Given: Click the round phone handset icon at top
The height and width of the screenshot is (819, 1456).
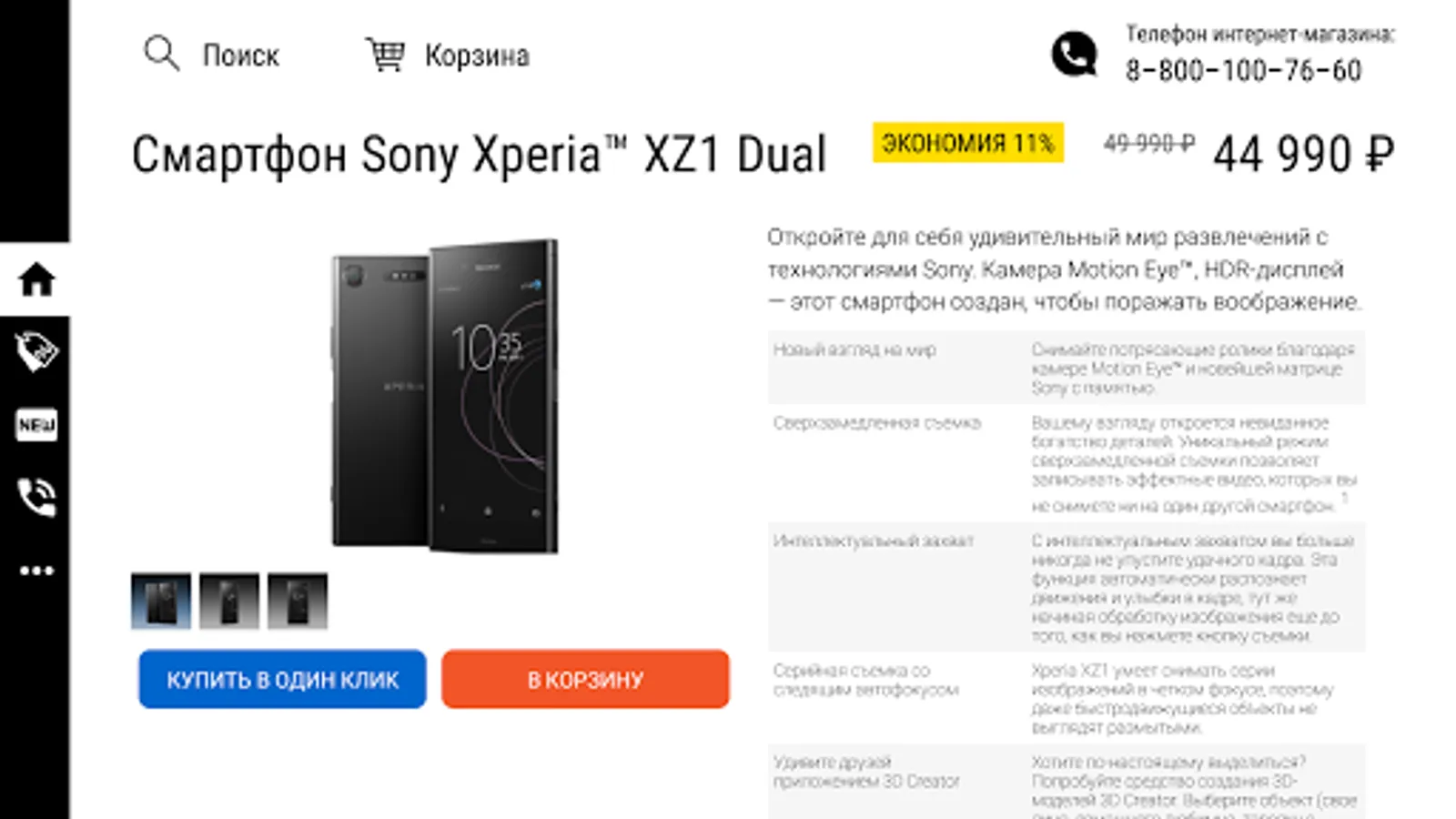Looking at the screenshot, I should [x=1075, y=54].
